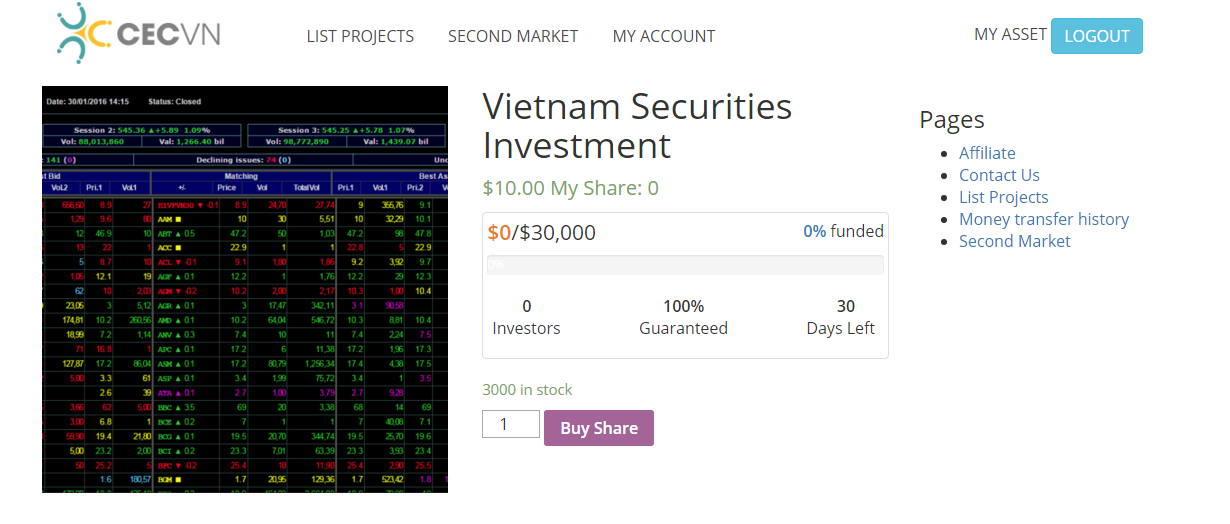Click the 100% Guaranteed statistic
This screenshot has height=524, width=1230.
pos(683,317)
